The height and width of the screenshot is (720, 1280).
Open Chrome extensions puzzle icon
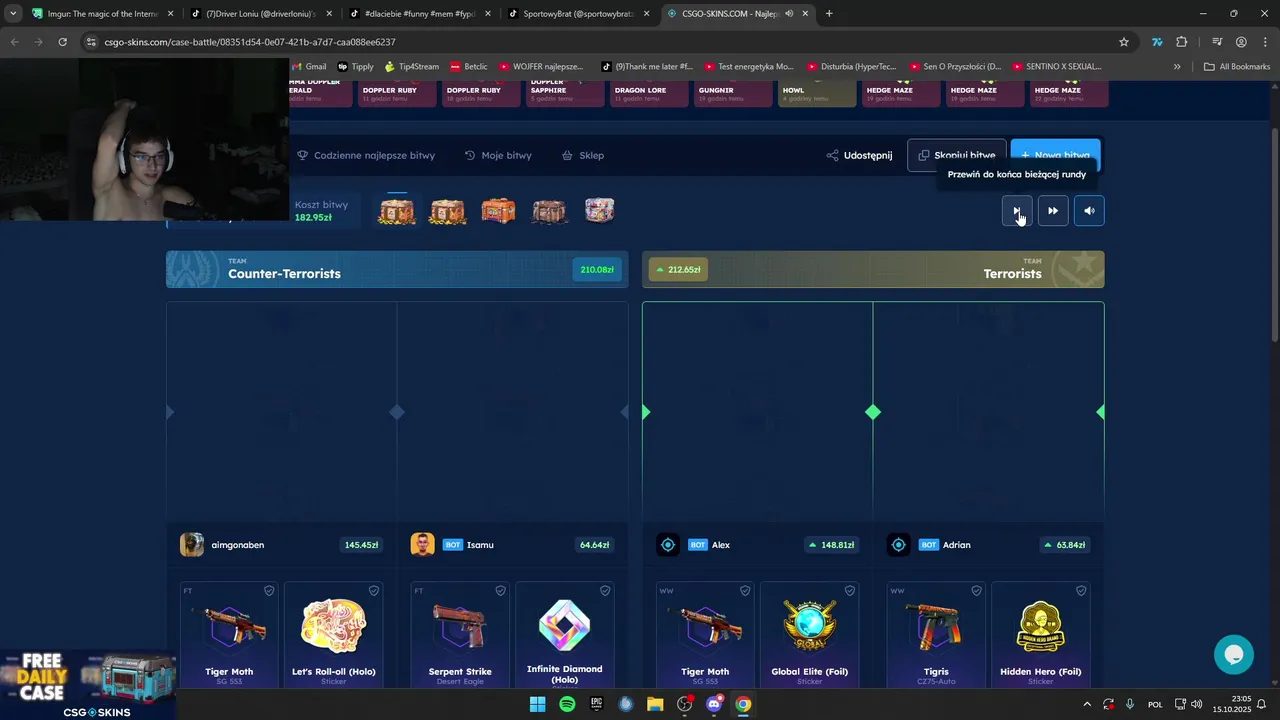tap(1182, 42)
